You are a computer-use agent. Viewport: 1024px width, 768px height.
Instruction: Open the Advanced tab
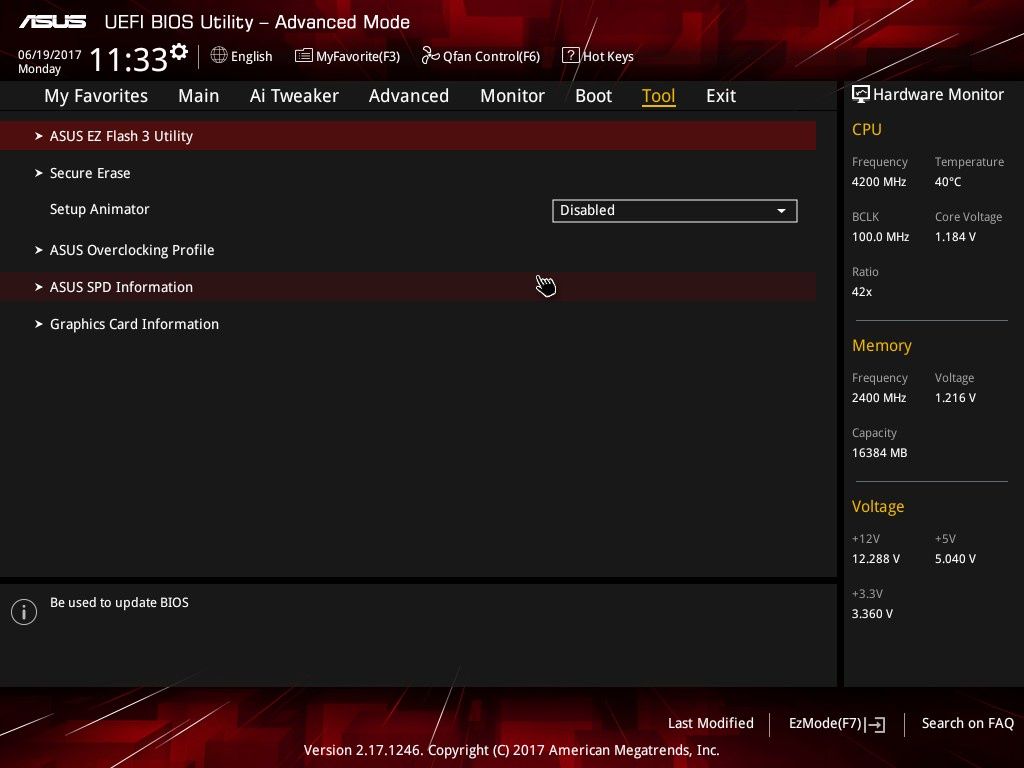click(x=409, y=96)
